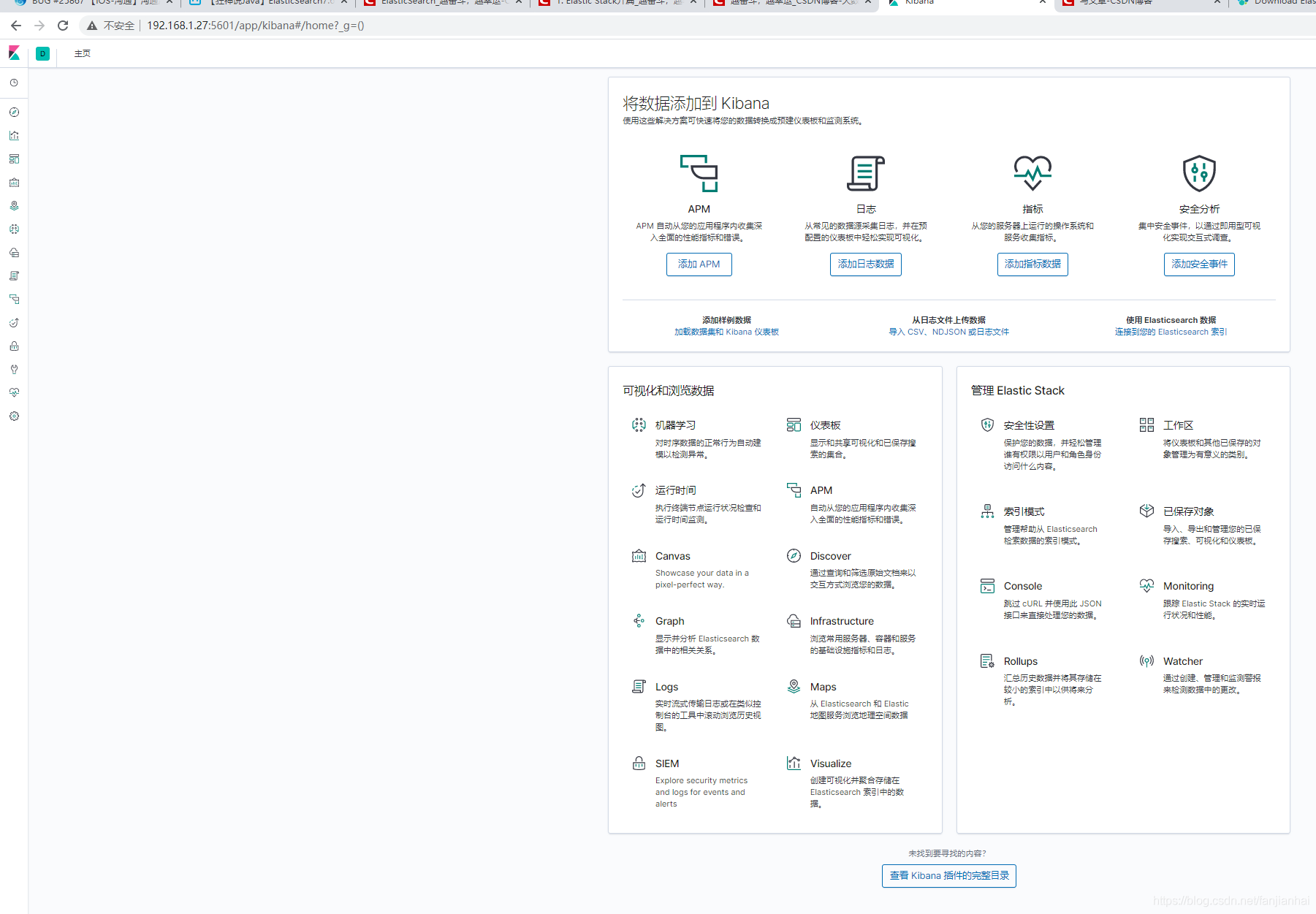Click the 添加安全事件 button
This screenshot has height=914, width=1316.
point(1199,264)
